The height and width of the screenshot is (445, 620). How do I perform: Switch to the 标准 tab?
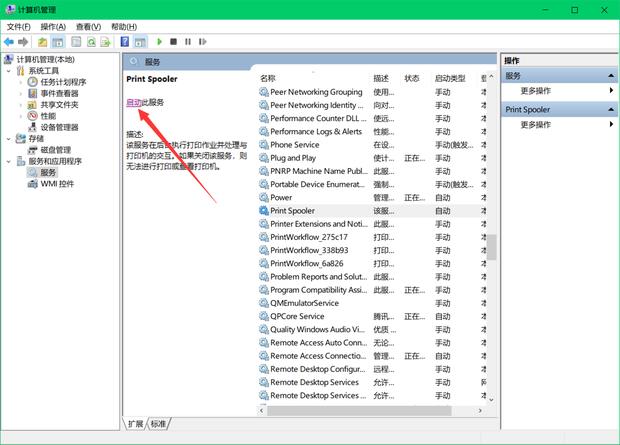click(x=158, y=424)
